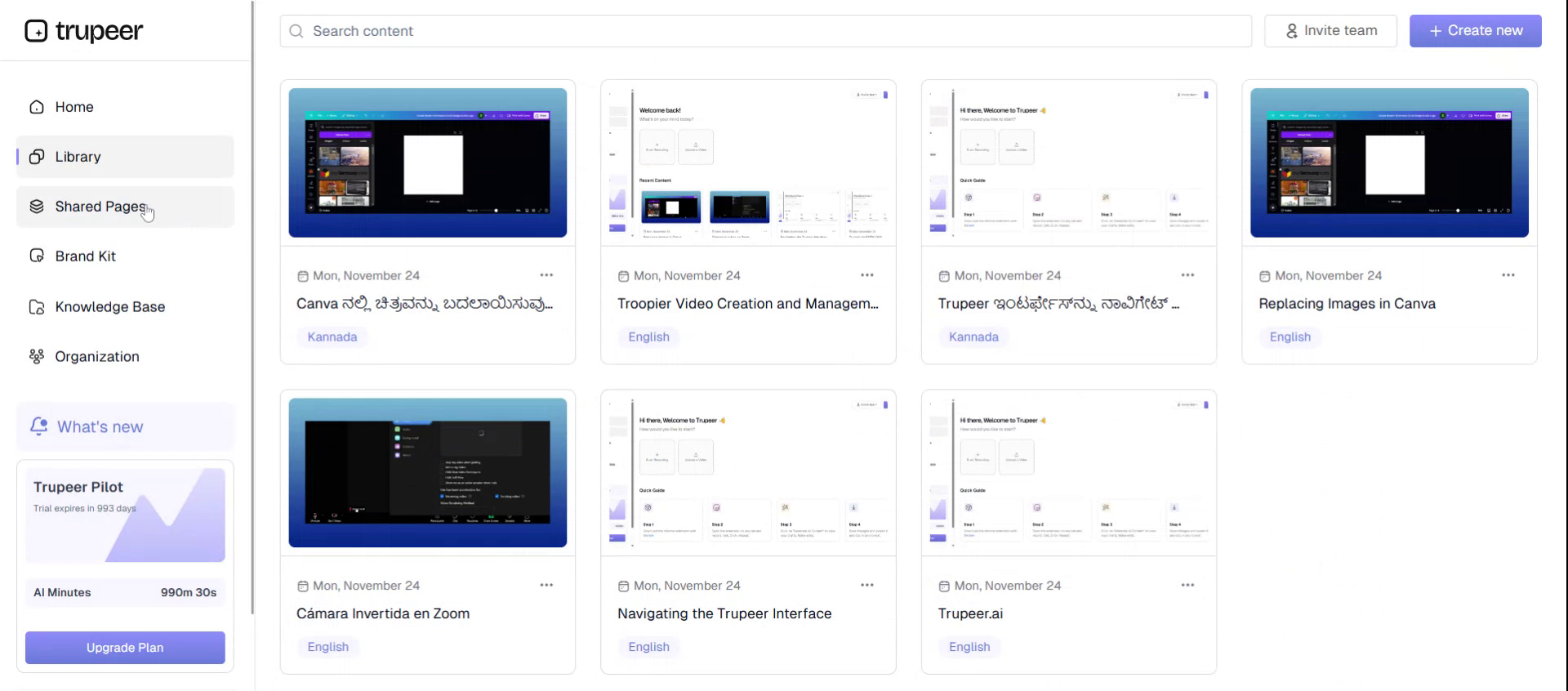This screenshot has width=1568, height=691.
Task: Click the Invite team person icon
Action: 1292,31
